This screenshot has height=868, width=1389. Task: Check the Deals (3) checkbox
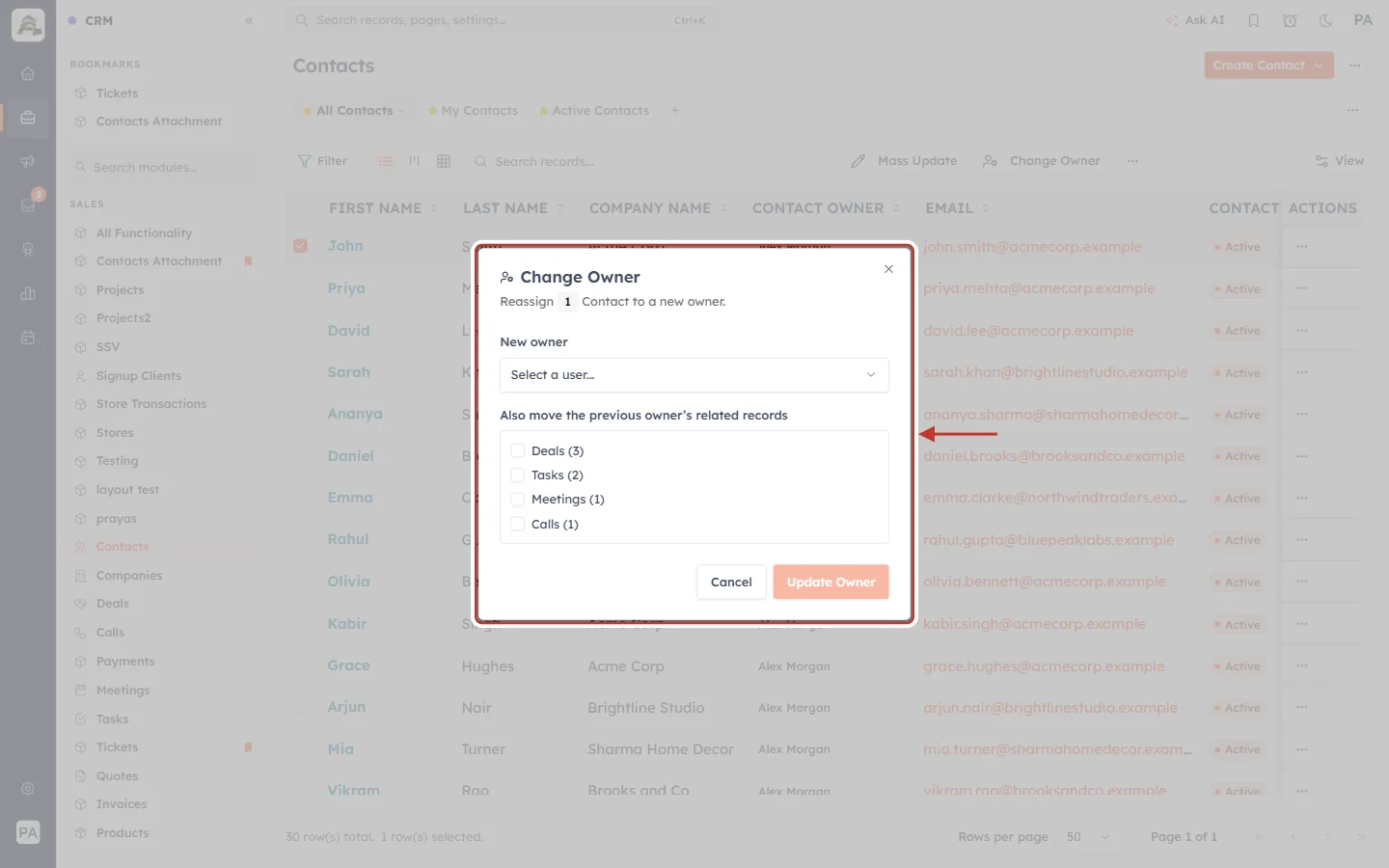[518, 450]
